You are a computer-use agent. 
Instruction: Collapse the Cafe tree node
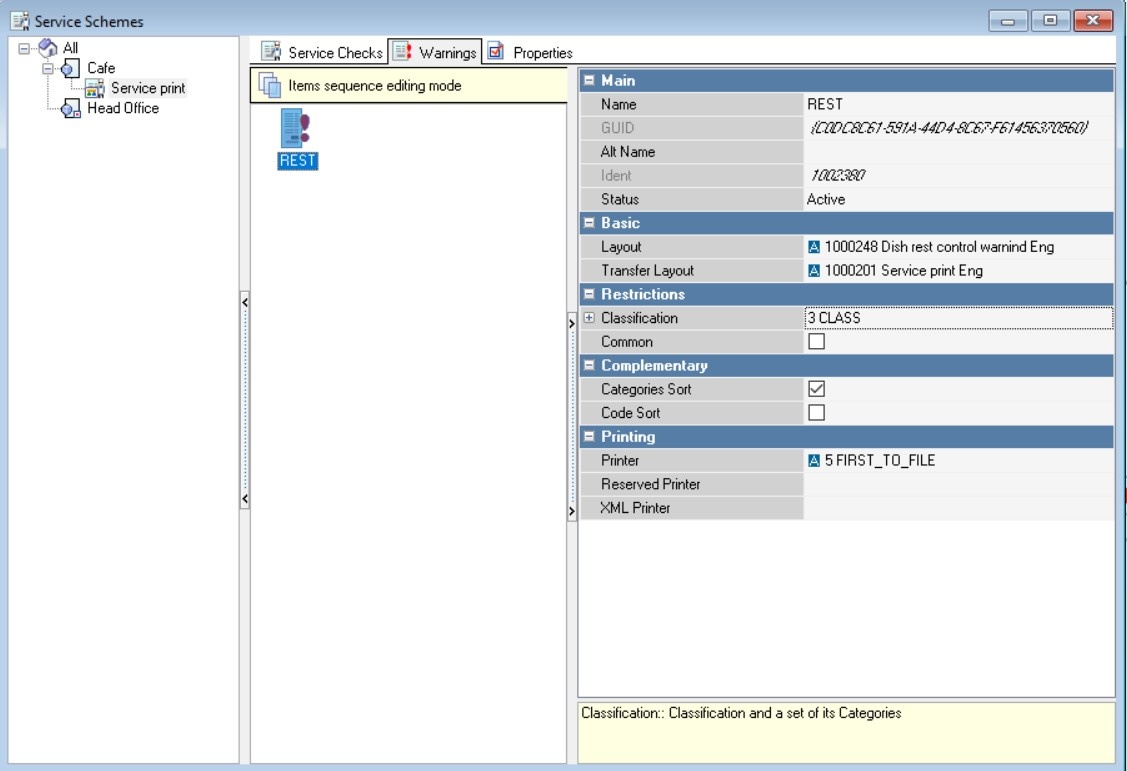point(48,68)
